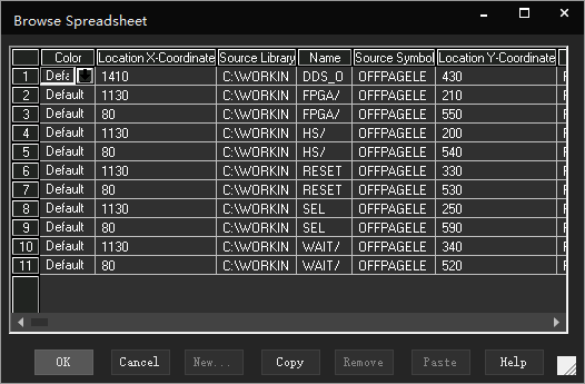
Task: Select the Source Library column header
Action: 257,57
